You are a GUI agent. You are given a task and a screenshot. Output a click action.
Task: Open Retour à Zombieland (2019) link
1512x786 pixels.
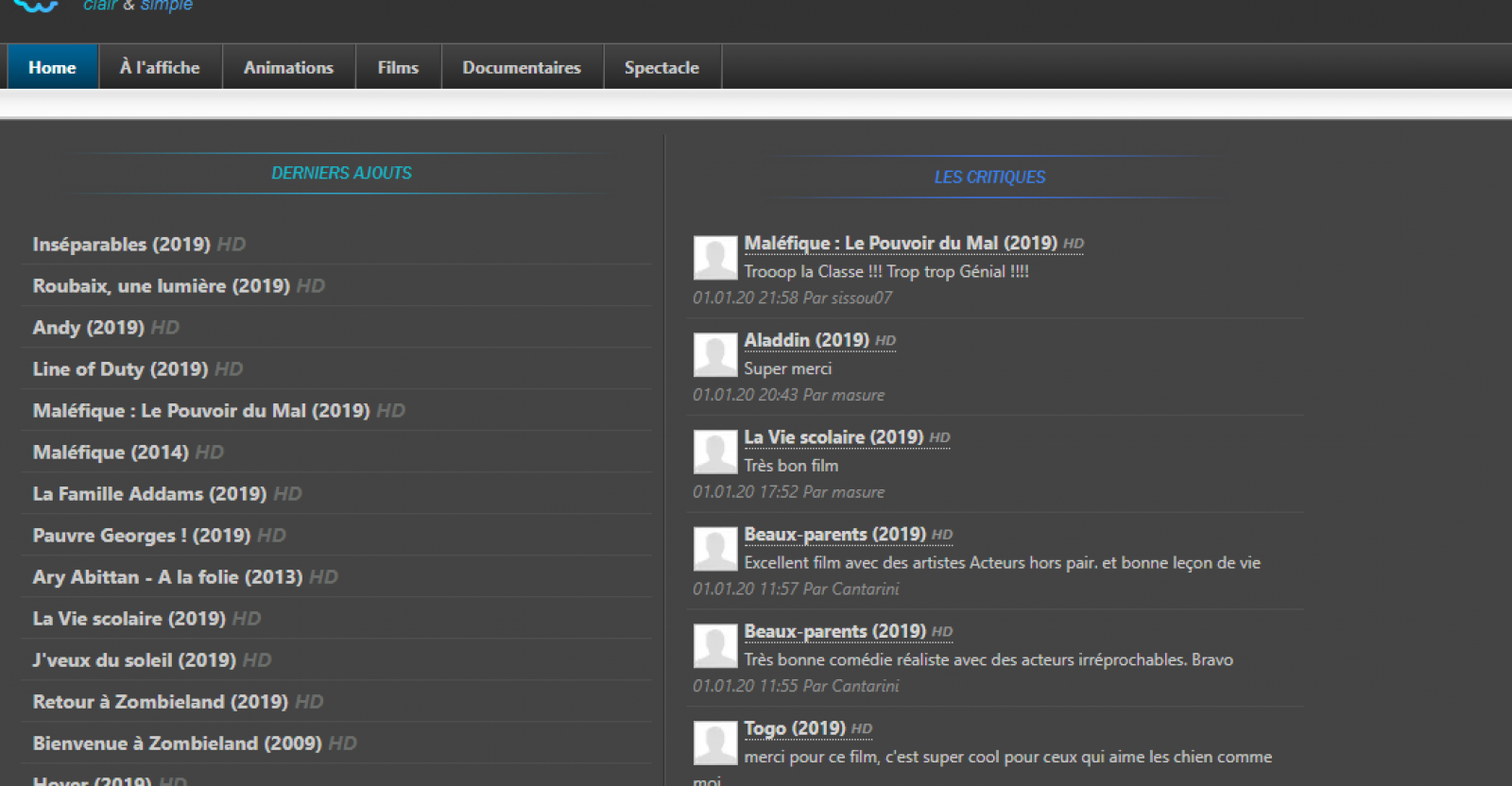(160, 702)
